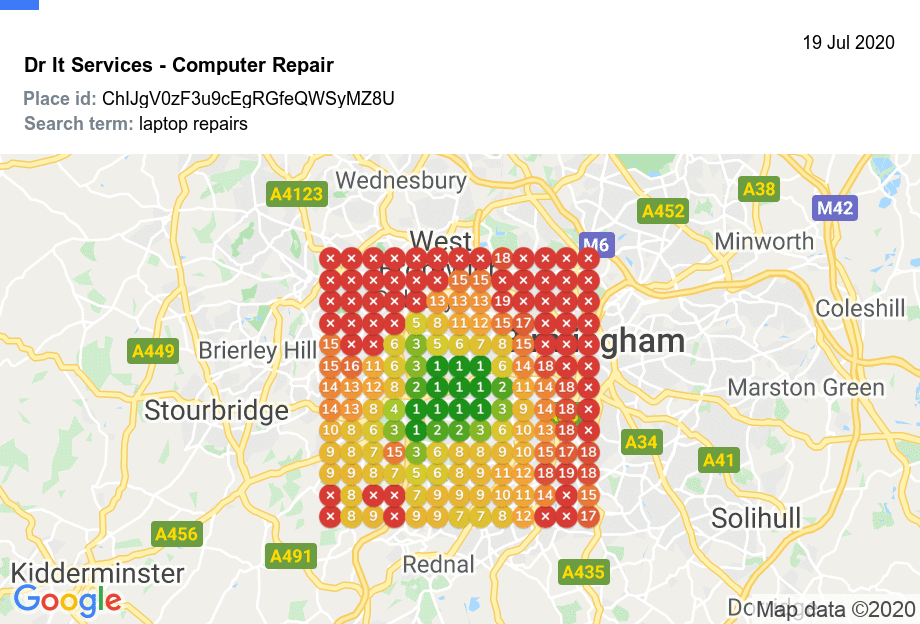
Task: Select the Stourbridge map label
Action: pos(216,410)
